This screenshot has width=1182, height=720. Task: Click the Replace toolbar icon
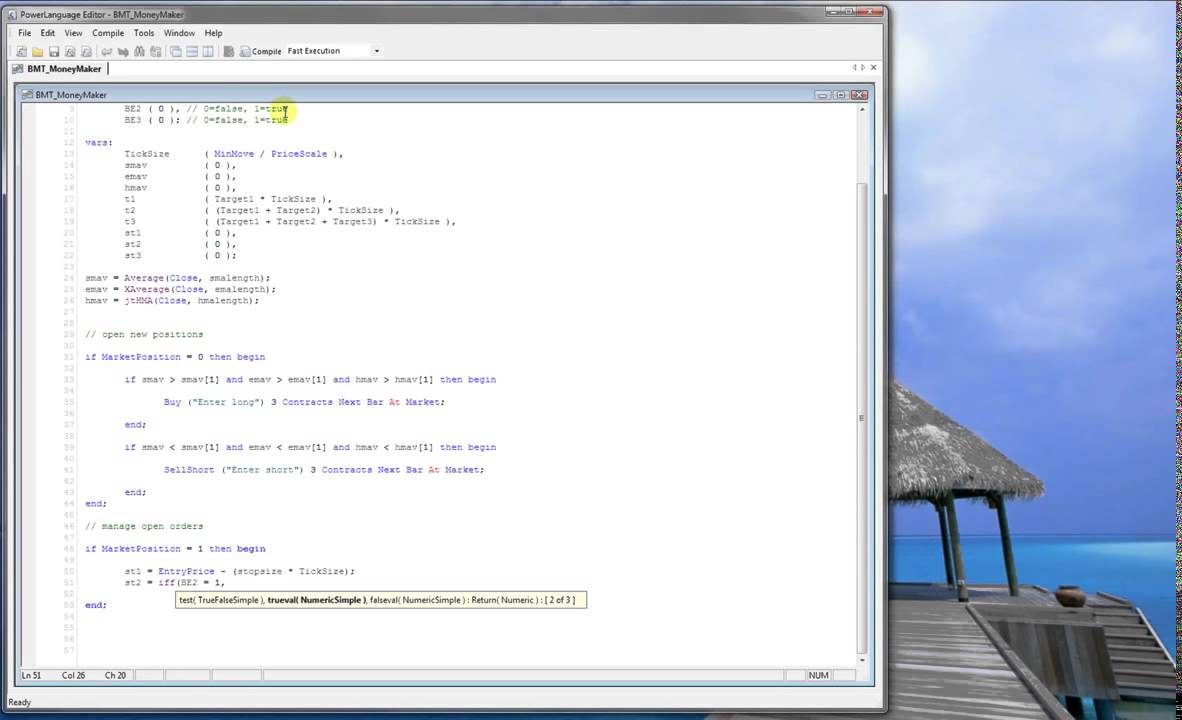(155, 51)
